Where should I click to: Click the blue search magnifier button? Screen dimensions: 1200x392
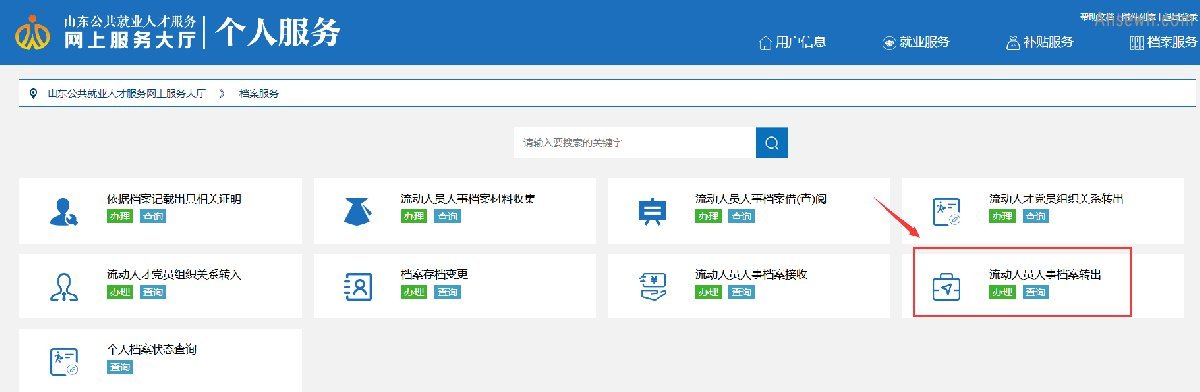771,142
